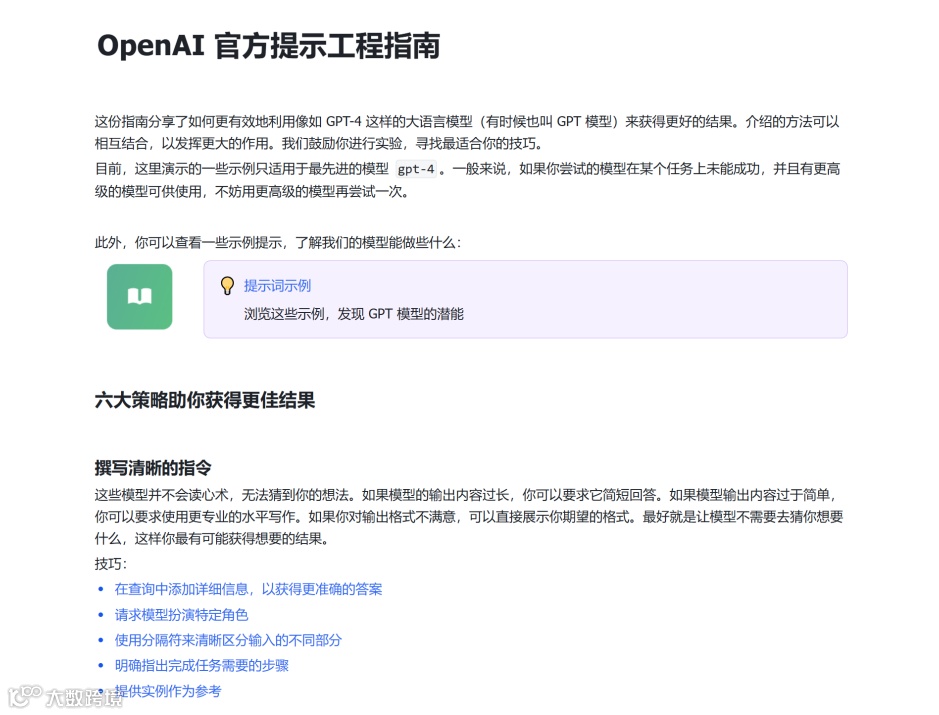Click subheading 撰写清晰的指令
Viewport: 939px width, 715px height.
coord(153,468)
